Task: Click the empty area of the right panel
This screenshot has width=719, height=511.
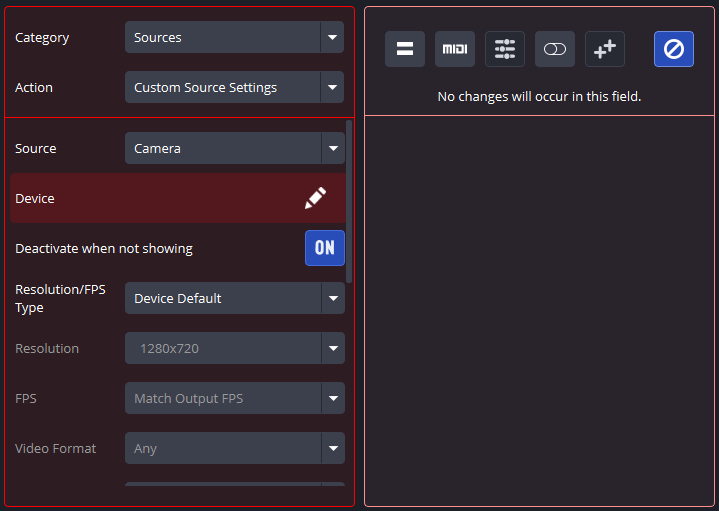Action: pos(539,310)
